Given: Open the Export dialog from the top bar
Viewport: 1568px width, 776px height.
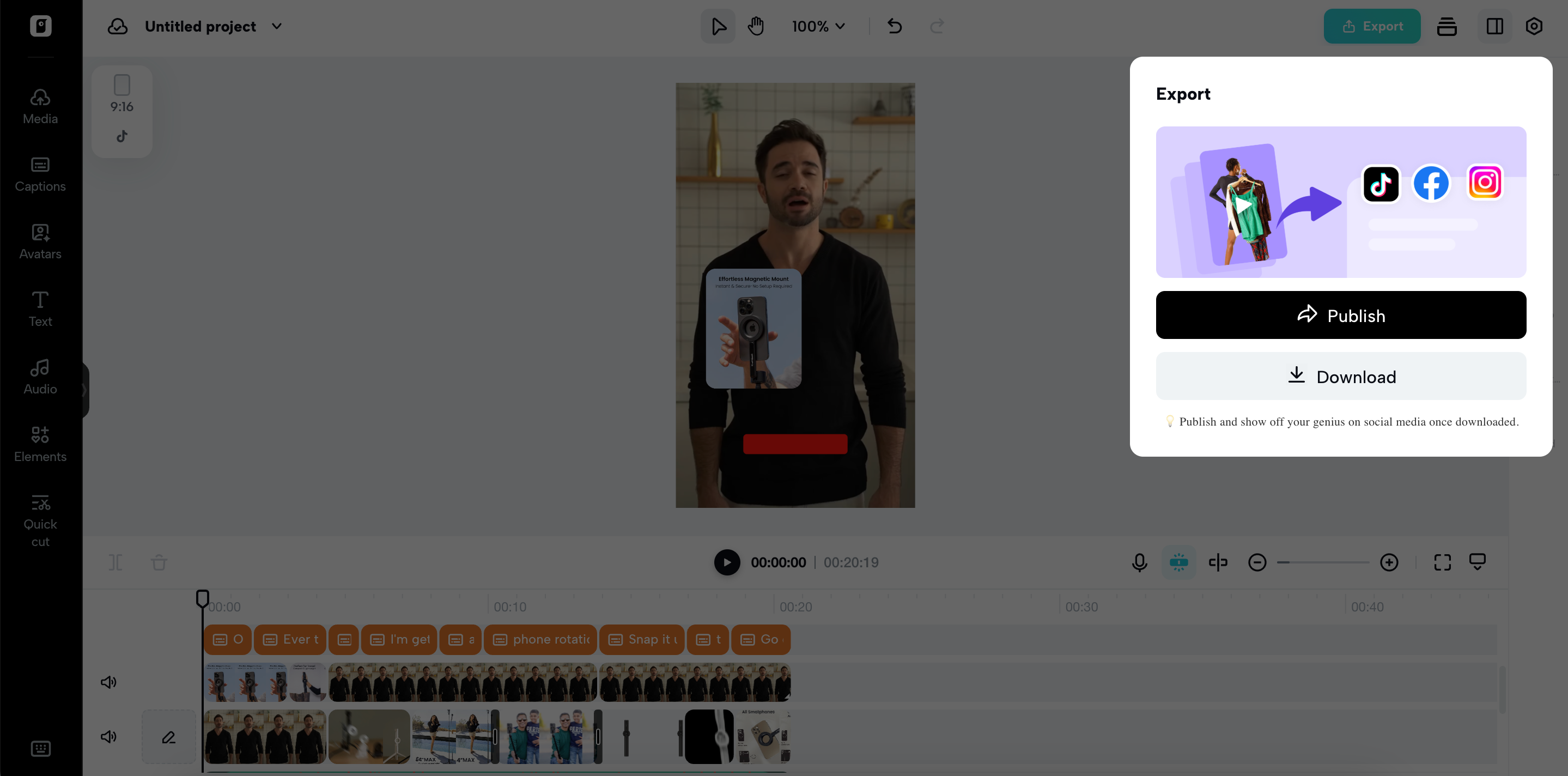Looking at the screenshot, I should (1371, 26).
